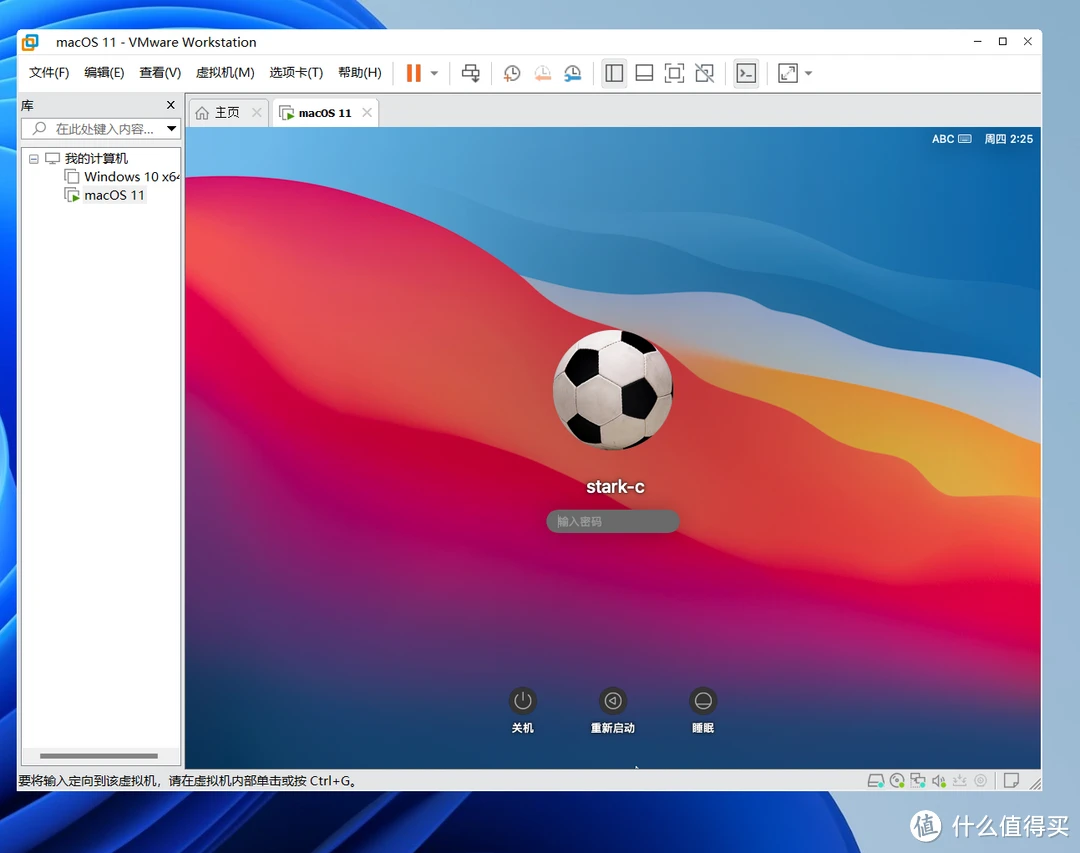The height and width of the screenshot is (853, 1080).
Task: Toggle the Library sidebar visibility
Action: (x=614, y=73)
